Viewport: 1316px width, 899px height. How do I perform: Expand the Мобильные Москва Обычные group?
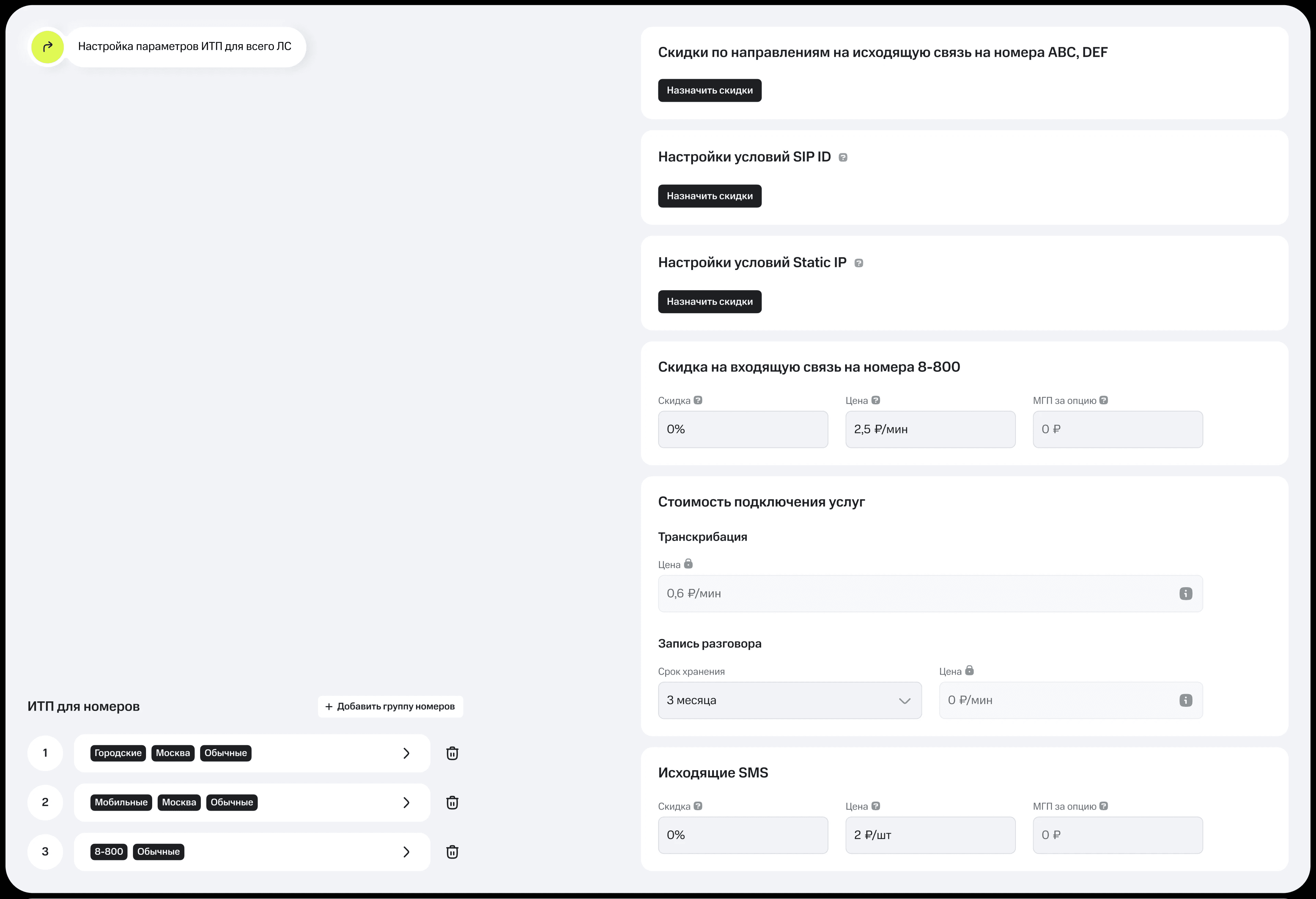405,802
